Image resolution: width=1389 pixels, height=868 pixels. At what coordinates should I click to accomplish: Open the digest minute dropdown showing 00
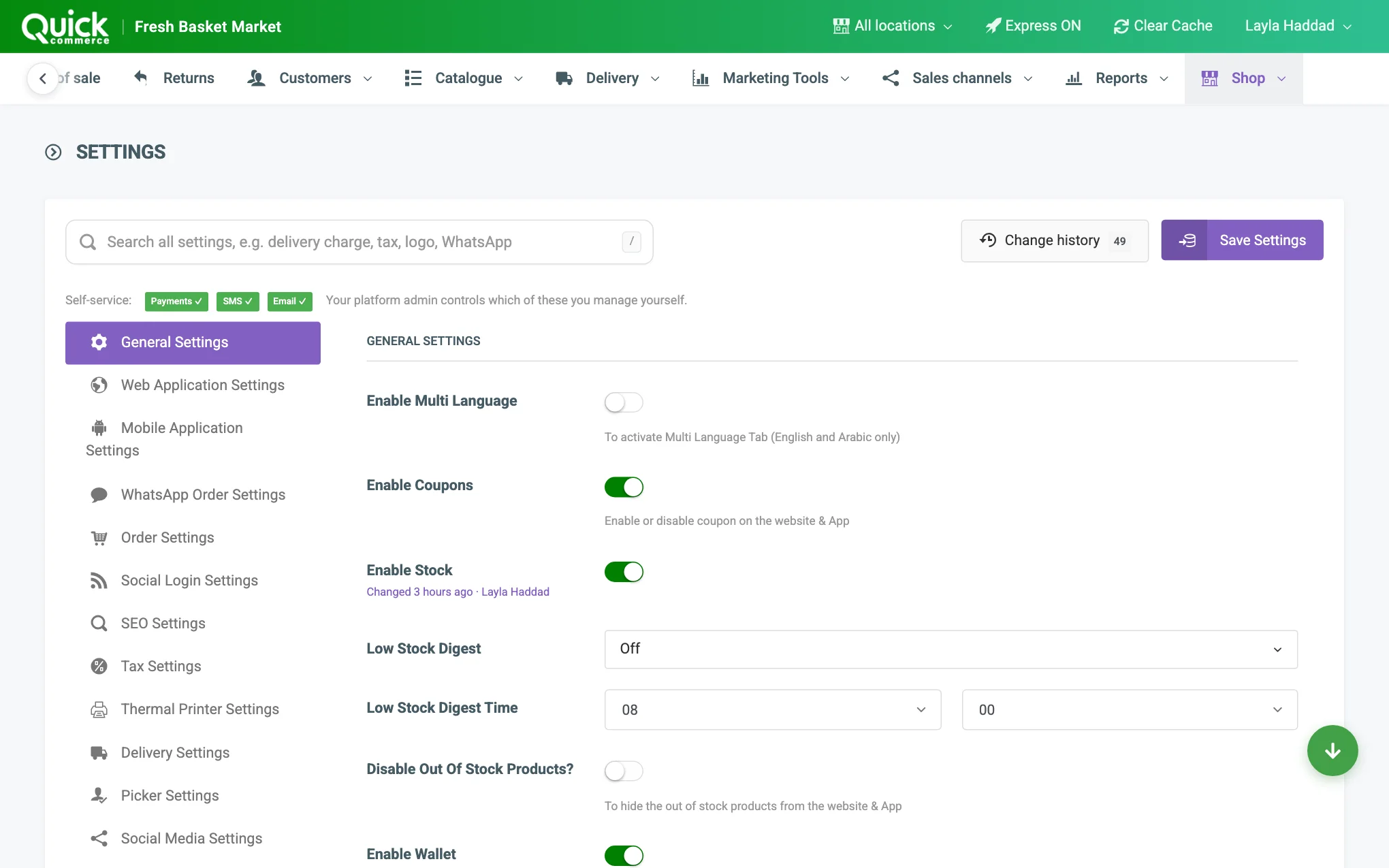[1130, 710]
